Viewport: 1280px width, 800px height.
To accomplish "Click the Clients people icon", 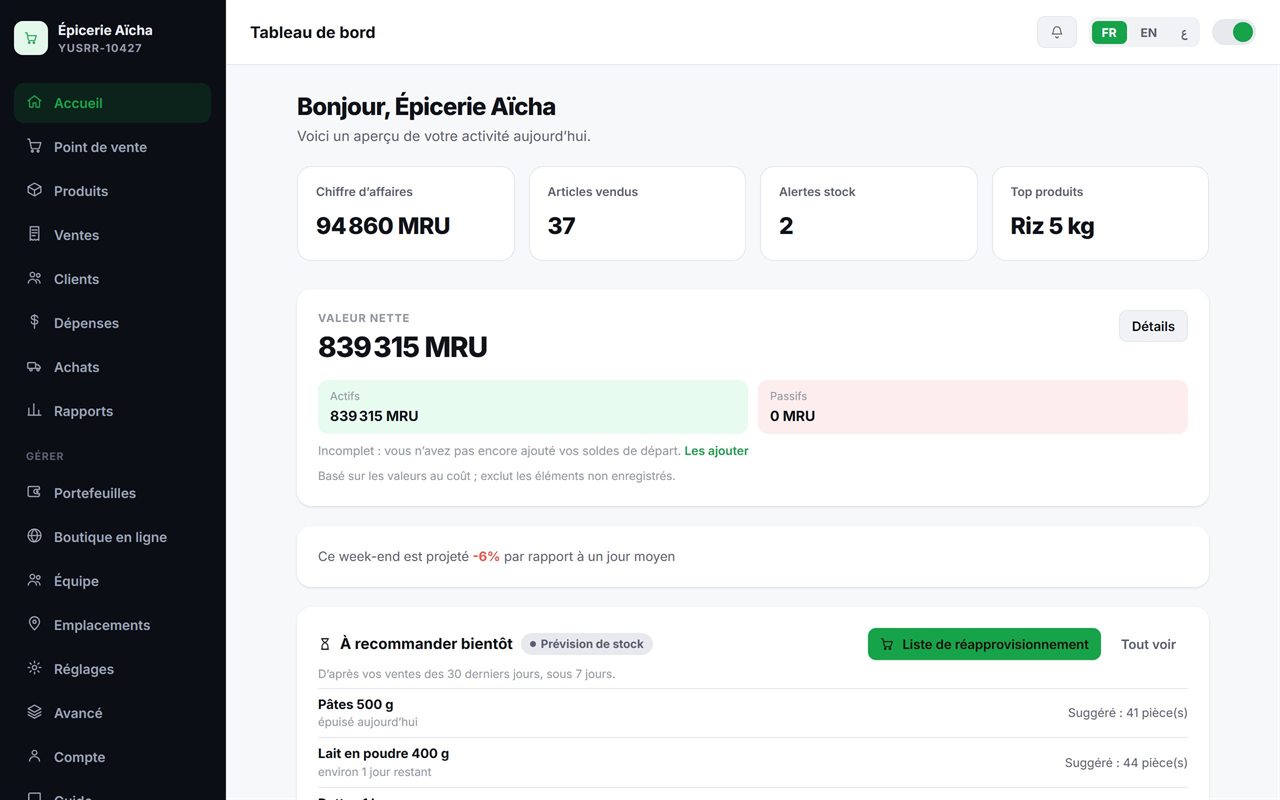I will coord(34,278).
